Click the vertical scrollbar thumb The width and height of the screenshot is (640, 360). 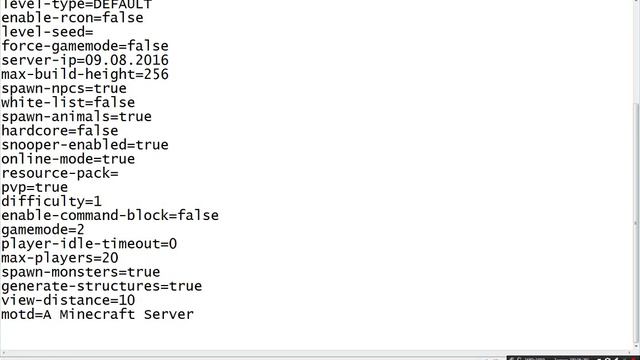637,222
